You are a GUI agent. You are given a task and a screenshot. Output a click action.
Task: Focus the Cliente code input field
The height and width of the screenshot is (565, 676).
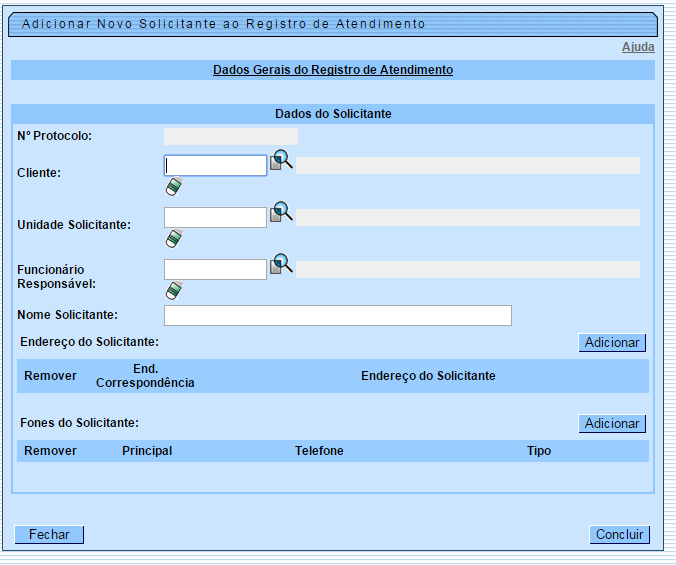click(216, 165)
